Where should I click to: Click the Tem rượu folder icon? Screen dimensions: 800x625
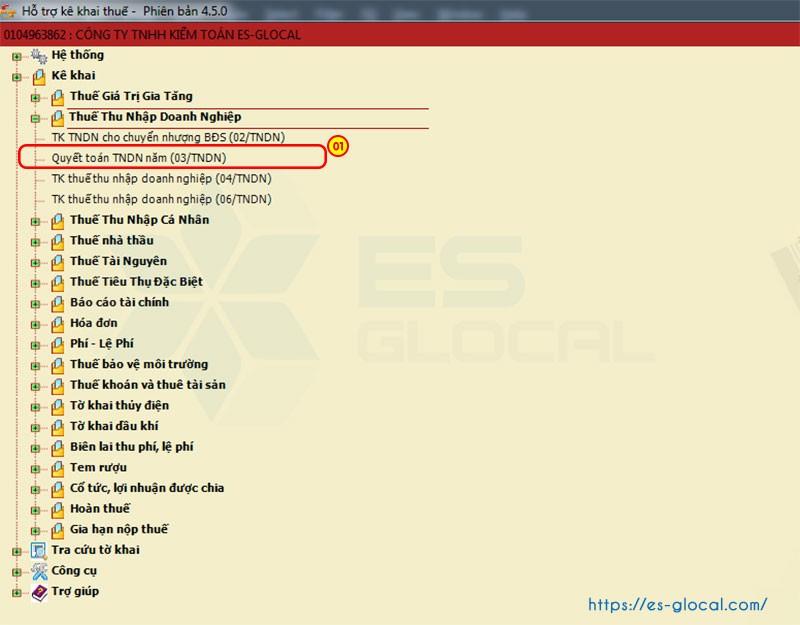pos(58,468)
